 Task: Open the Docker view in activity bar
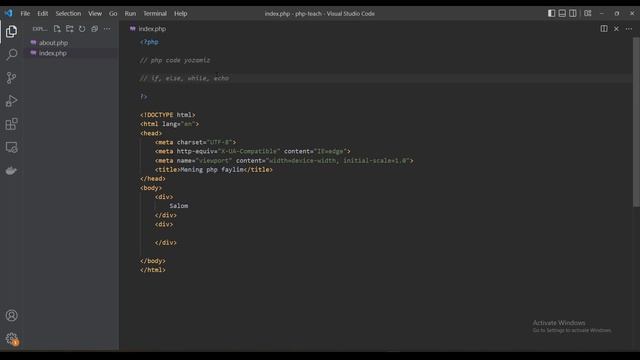click(x=11, y=171)
